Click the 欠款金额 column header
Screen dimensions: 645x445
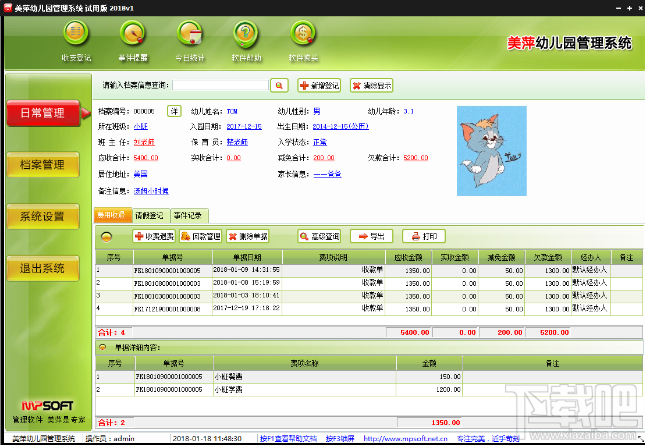click(x=548, y=257)
